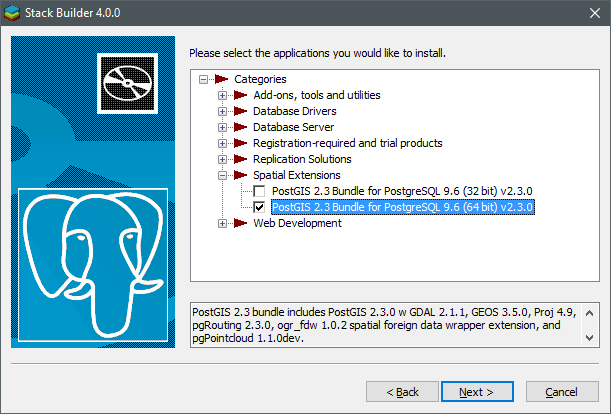Uncheck PostGIS 2.3 Bundle 64 bit checkbox
This screenshot has width=611, height=414.
[x=259, y=207]
